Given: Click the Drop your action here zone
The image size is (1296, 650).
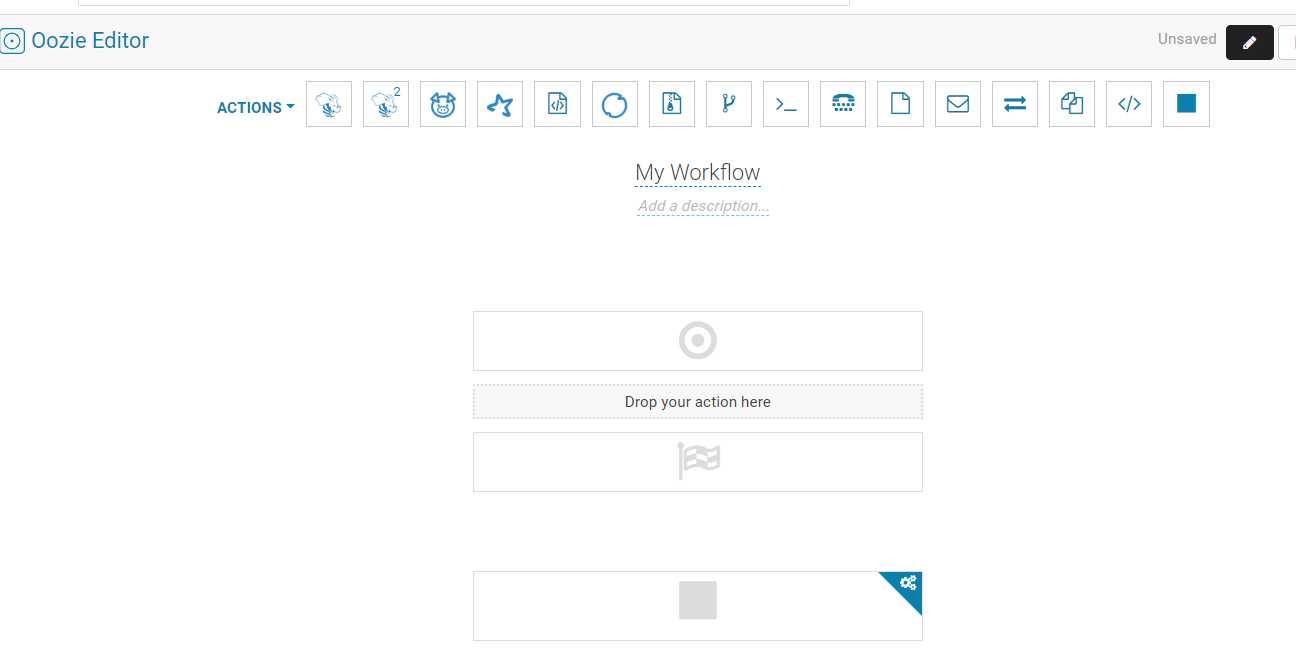Looking at the screenshot, I should click(x=698, y=402).
